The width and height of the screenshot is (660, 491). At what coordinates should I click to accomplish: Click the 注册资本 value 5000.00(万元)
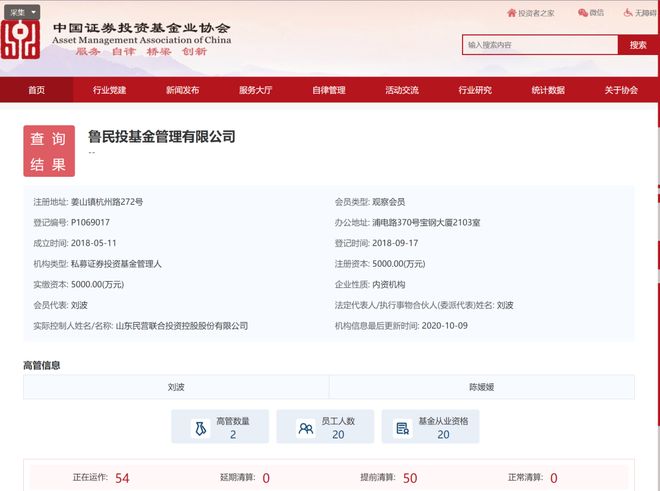399,264
